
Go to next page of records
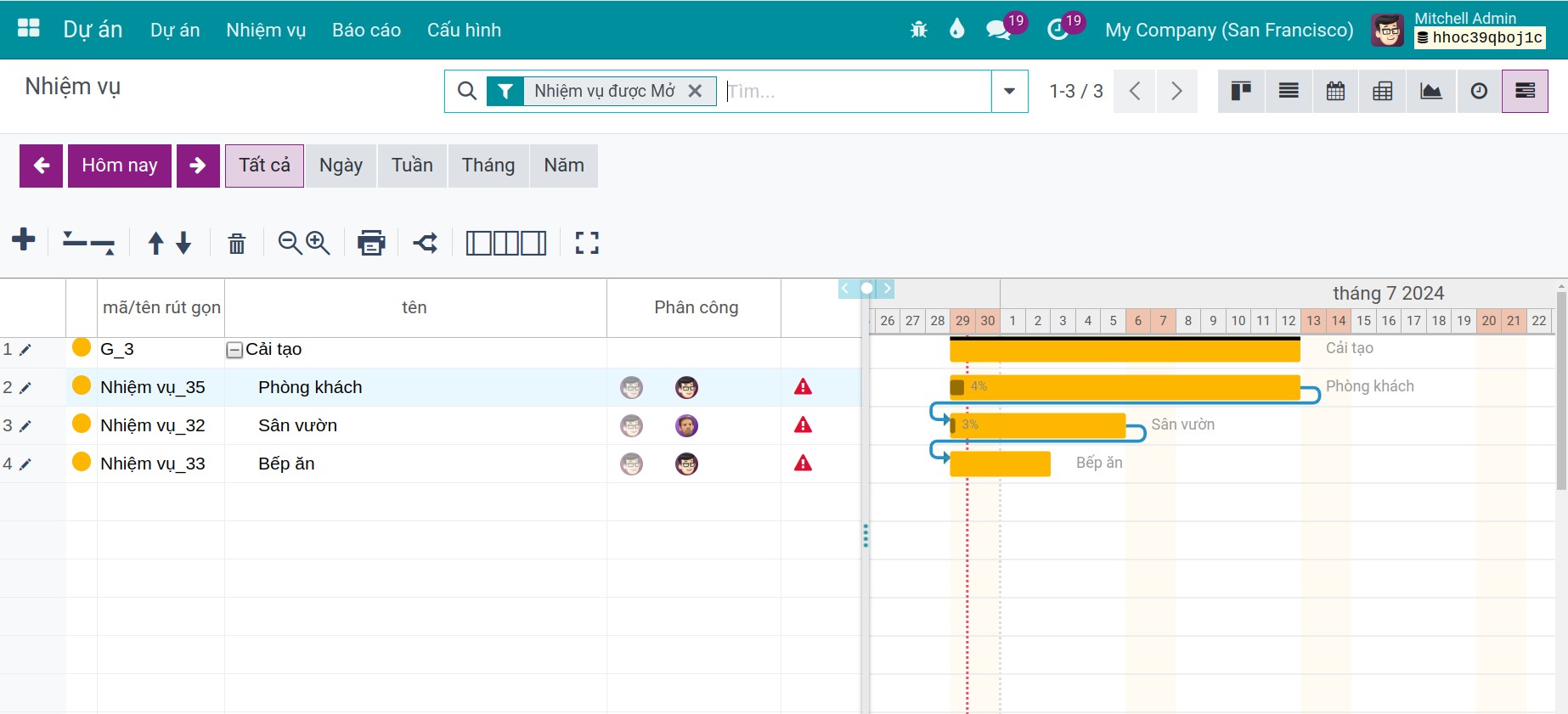pos(1176,91)
